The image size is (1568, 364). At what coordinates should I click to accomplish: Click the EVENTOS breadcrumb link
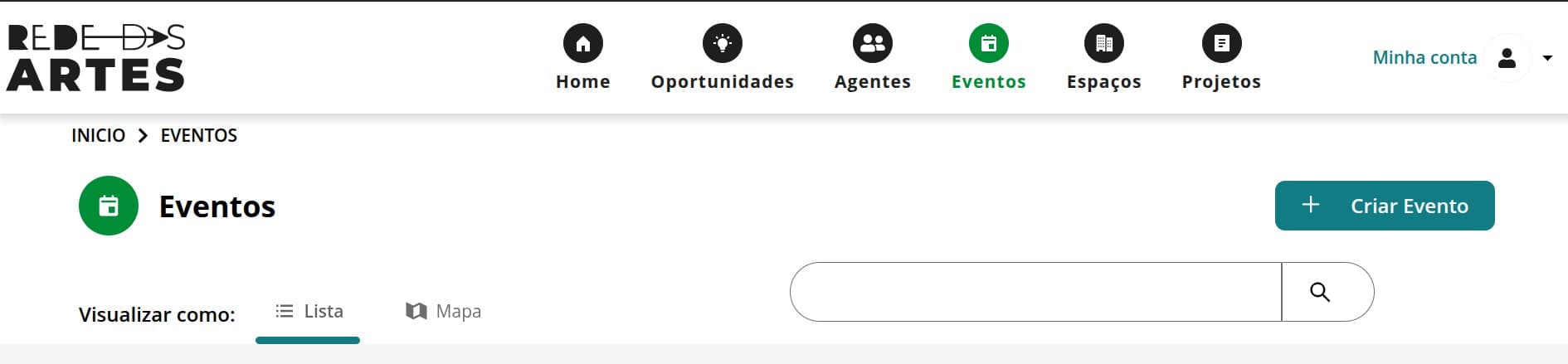pos(199,135)
